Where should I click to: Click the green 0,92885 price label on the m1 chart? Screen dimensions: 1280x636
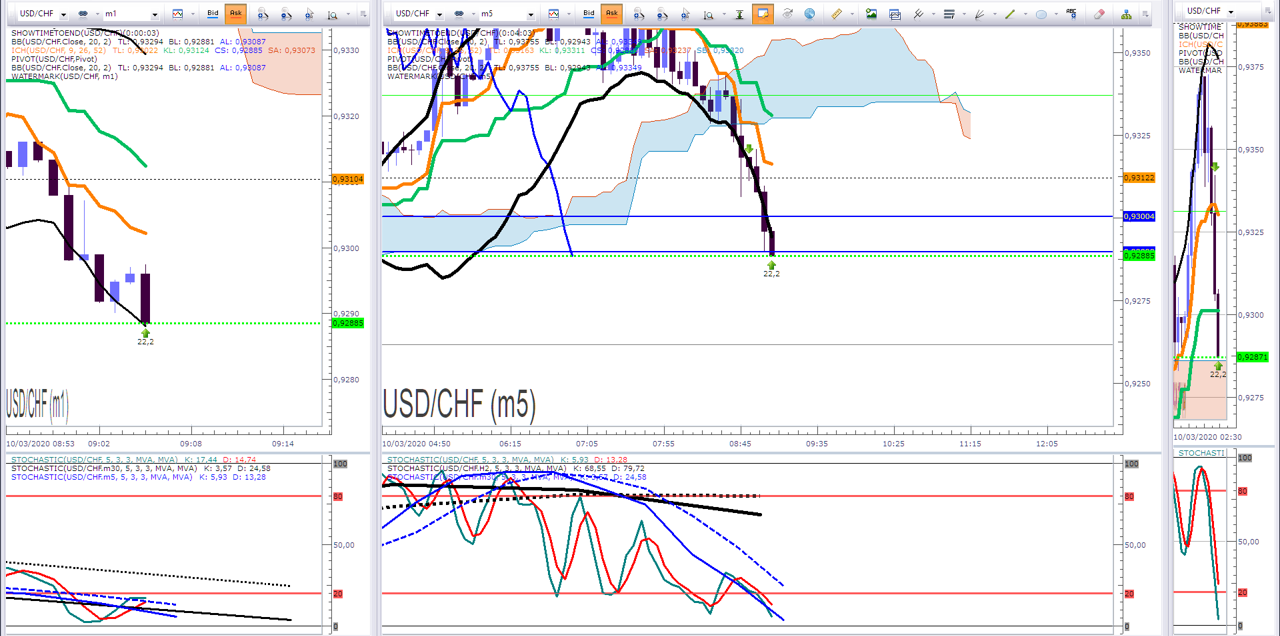click(x=348, y=323)
